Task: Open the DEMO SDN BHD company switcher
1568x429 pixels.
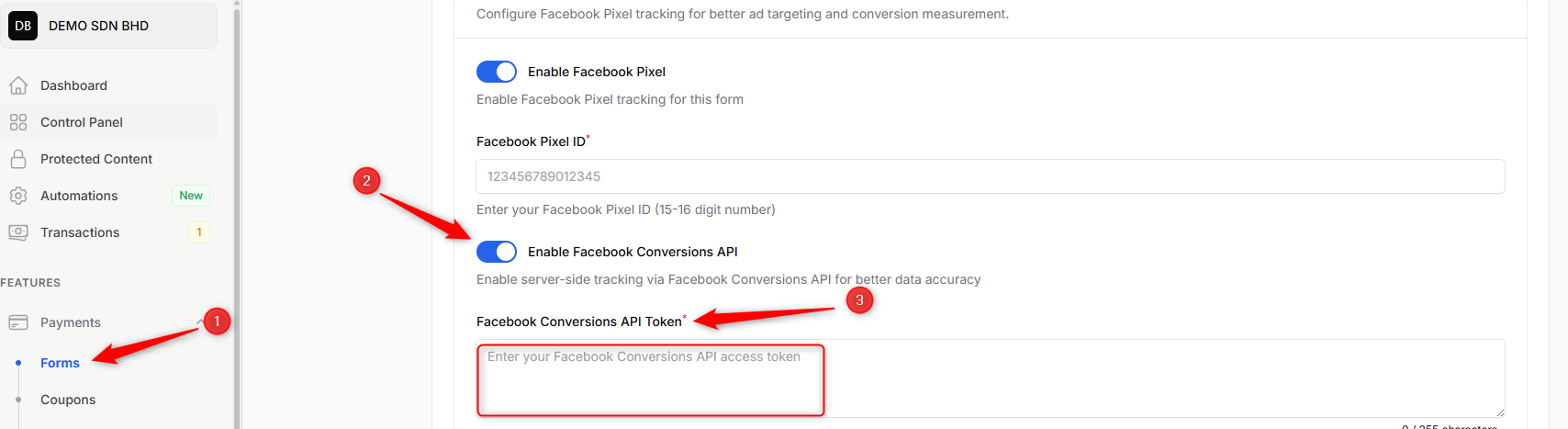Action: point(108,26)
